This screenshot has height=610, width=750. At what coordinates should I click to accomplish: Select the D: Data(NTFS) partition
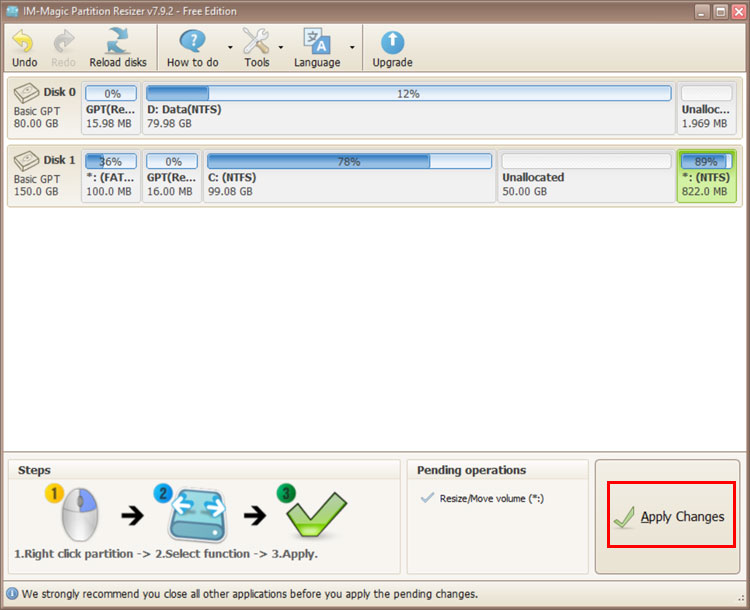408,108
